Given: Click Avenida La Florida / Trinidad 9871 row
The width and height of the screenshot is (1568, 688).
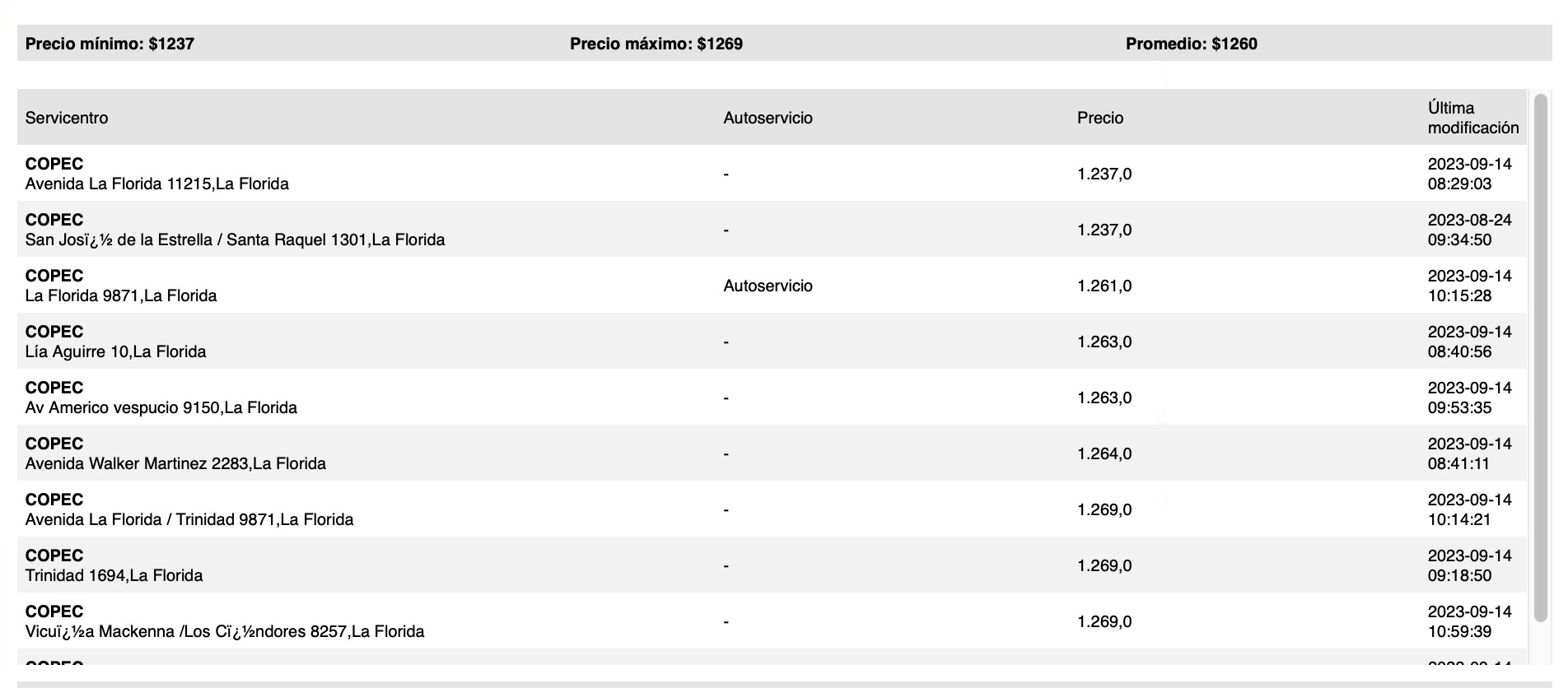Looking at the screenshot, I should [x=189, y=519].
